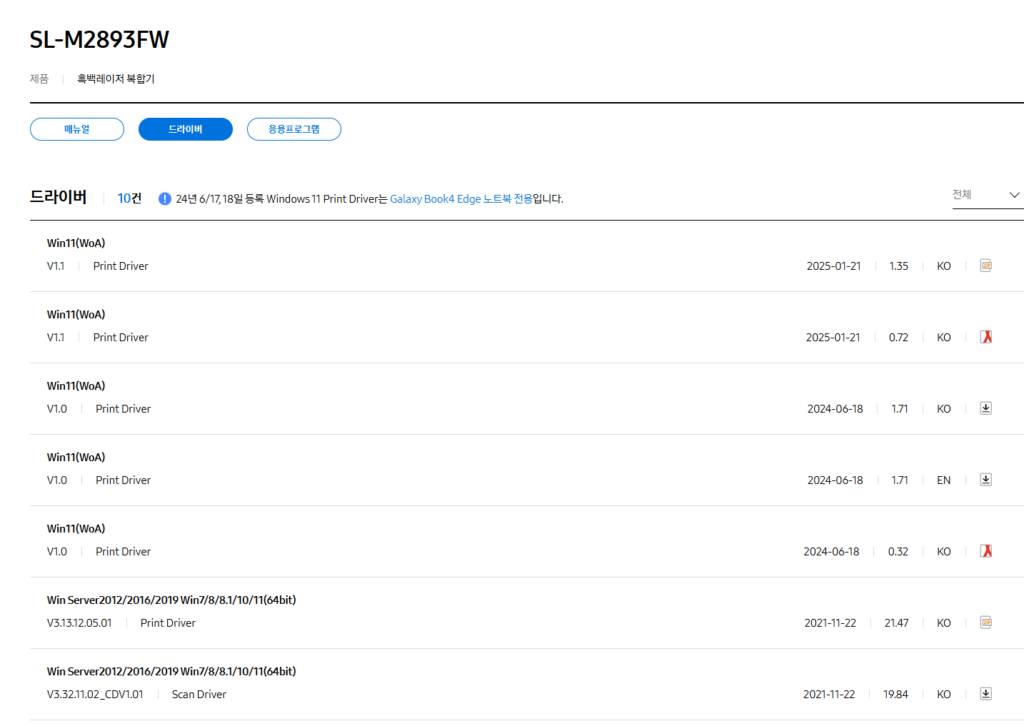Download the V1.0 KO driver sized 1.71
The width and height of the screenshot is (1024, 726).
tap(985, 408)
